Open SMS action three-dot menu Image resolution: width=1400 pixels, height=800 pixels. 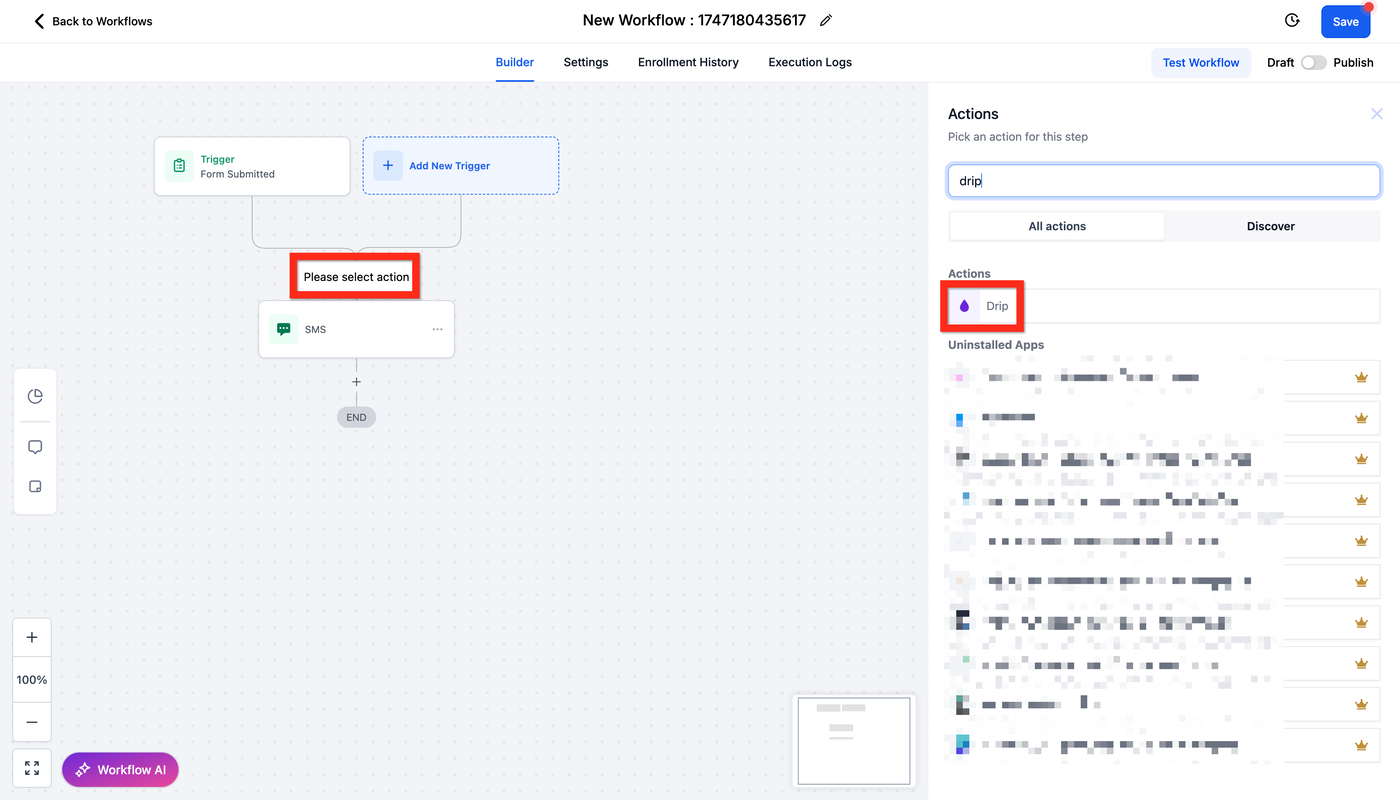point(437,329)
